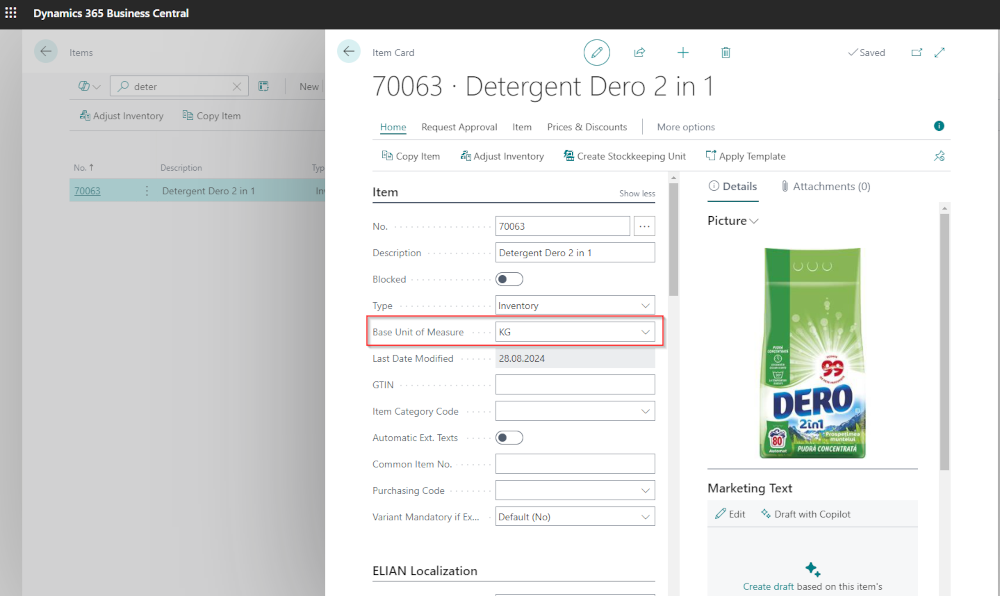Click inside the GTIN input field

pos(575,384)
